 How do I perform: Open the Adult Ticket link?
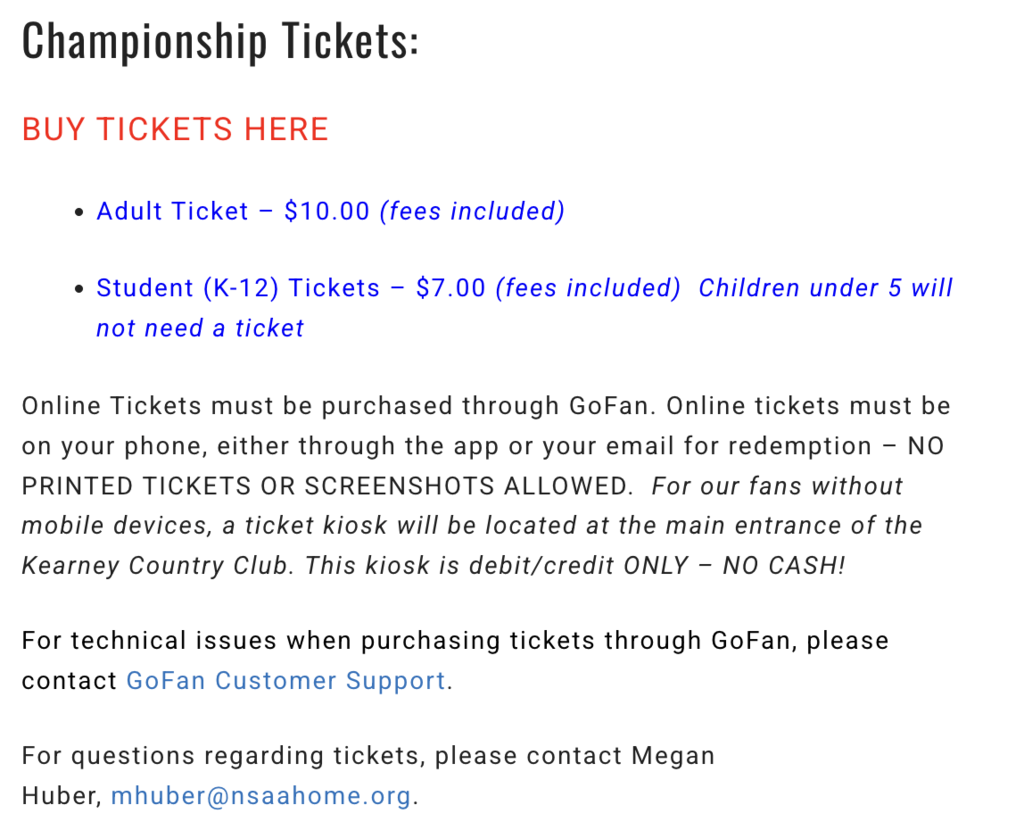(x=172, y=212)
